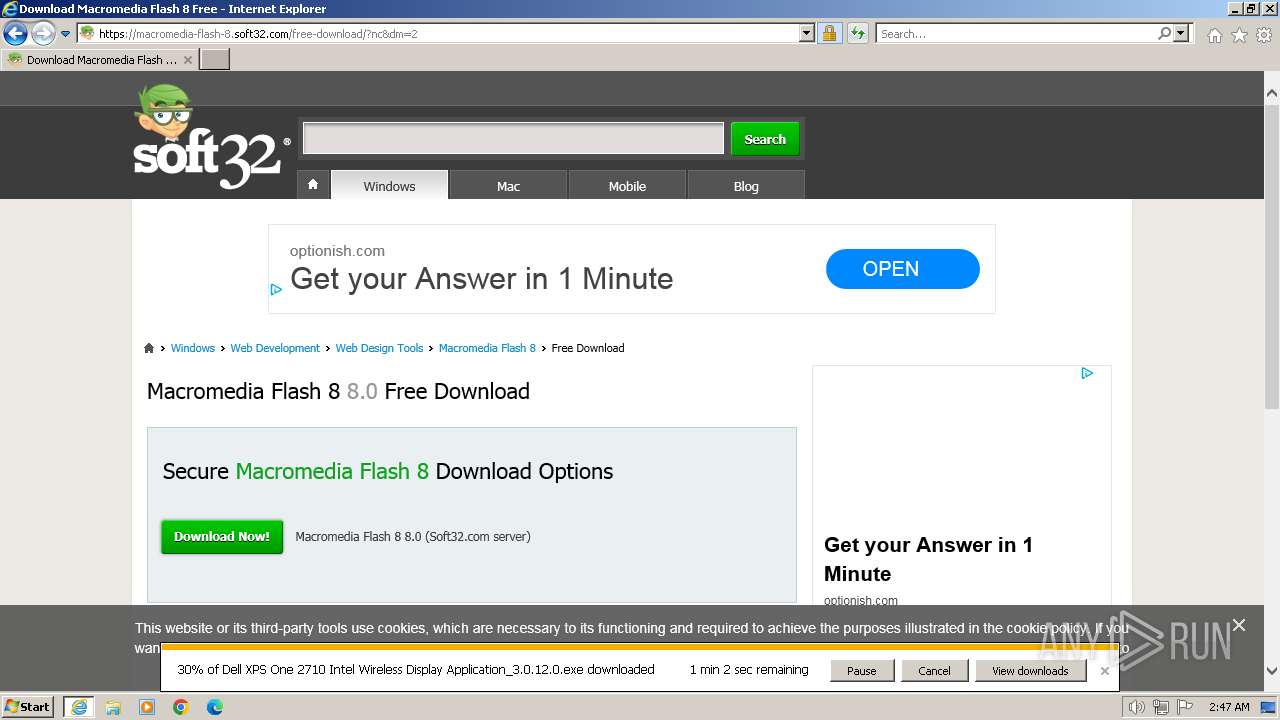Click the Soft32 logo
1280x720 pixels.
(x=210, y=137)
